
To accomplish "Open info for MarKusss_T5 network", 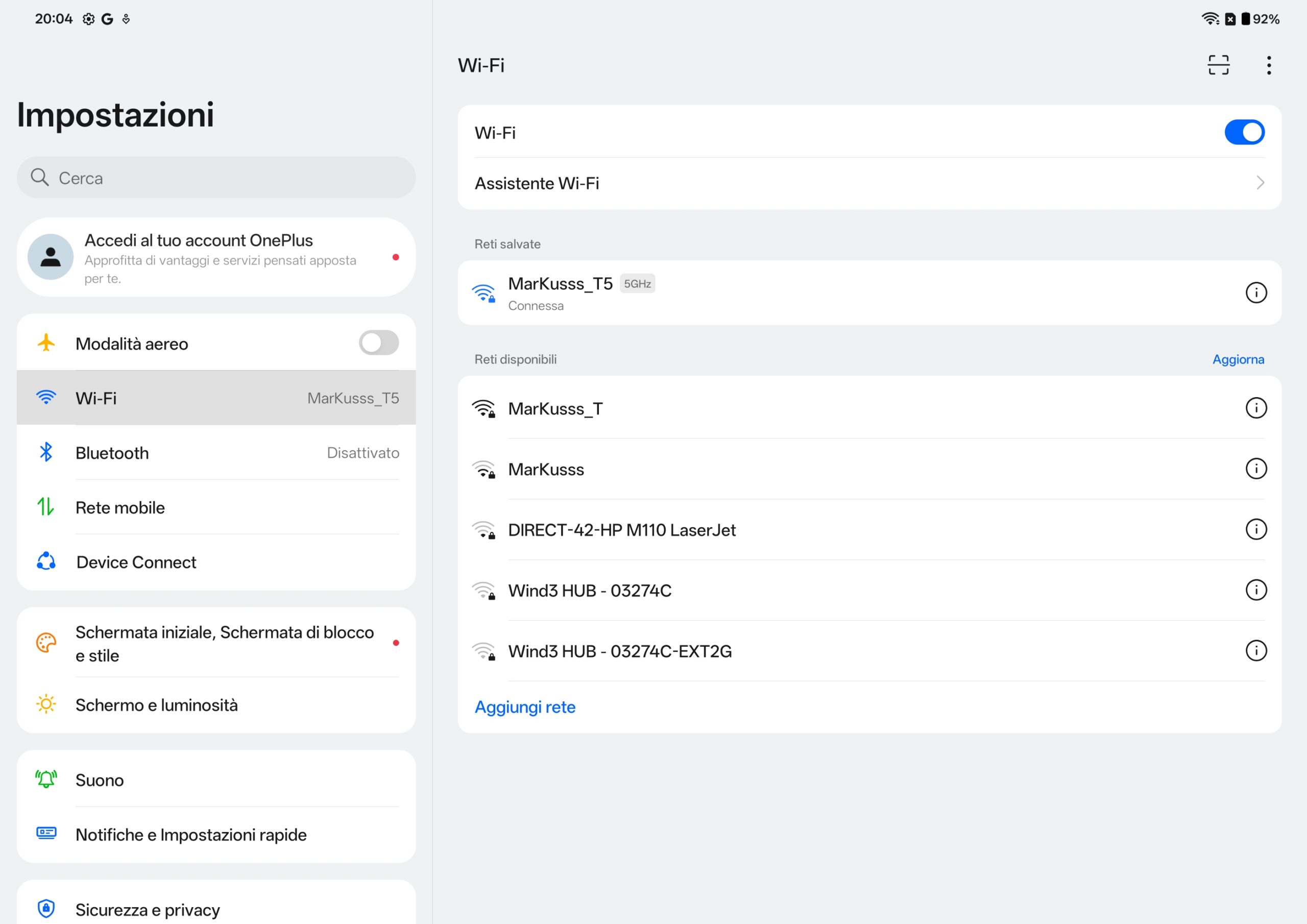I will click(1256, 293).
